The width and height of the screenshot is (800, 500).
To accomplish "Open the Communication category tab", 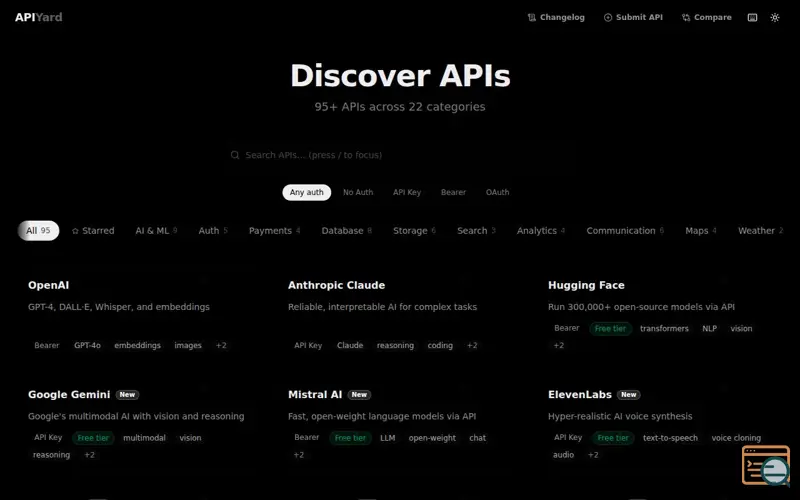I will pos(625,231).
